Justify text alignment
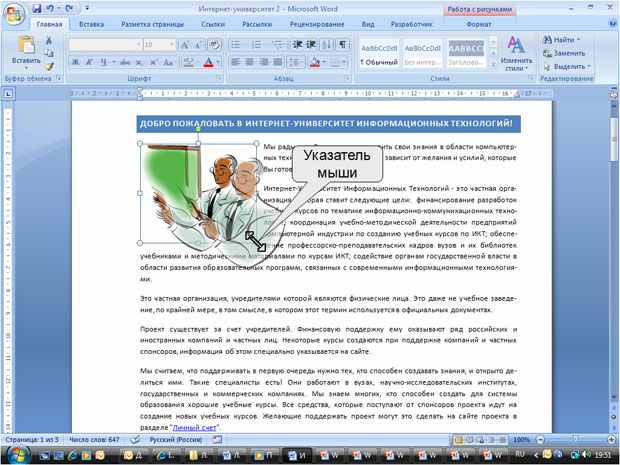 [x=278, y=62]
